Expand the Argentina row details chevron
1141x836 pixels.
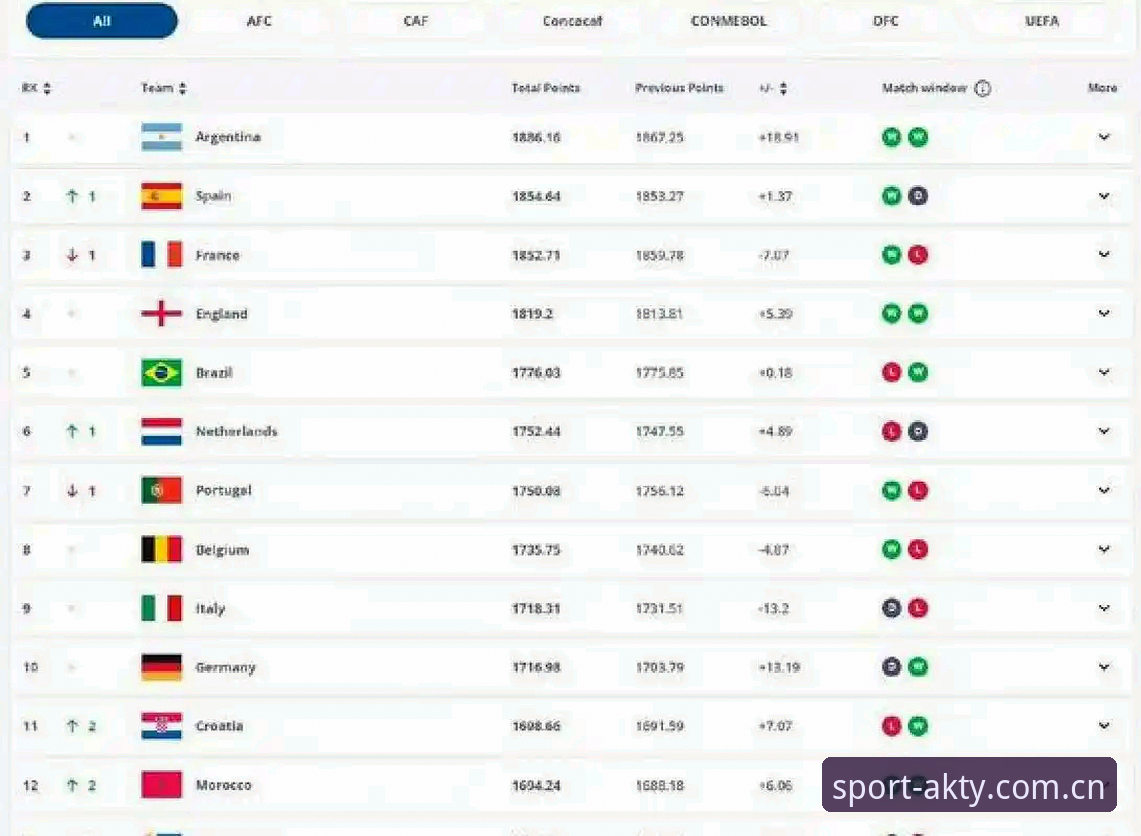[x=1104, y=137]
